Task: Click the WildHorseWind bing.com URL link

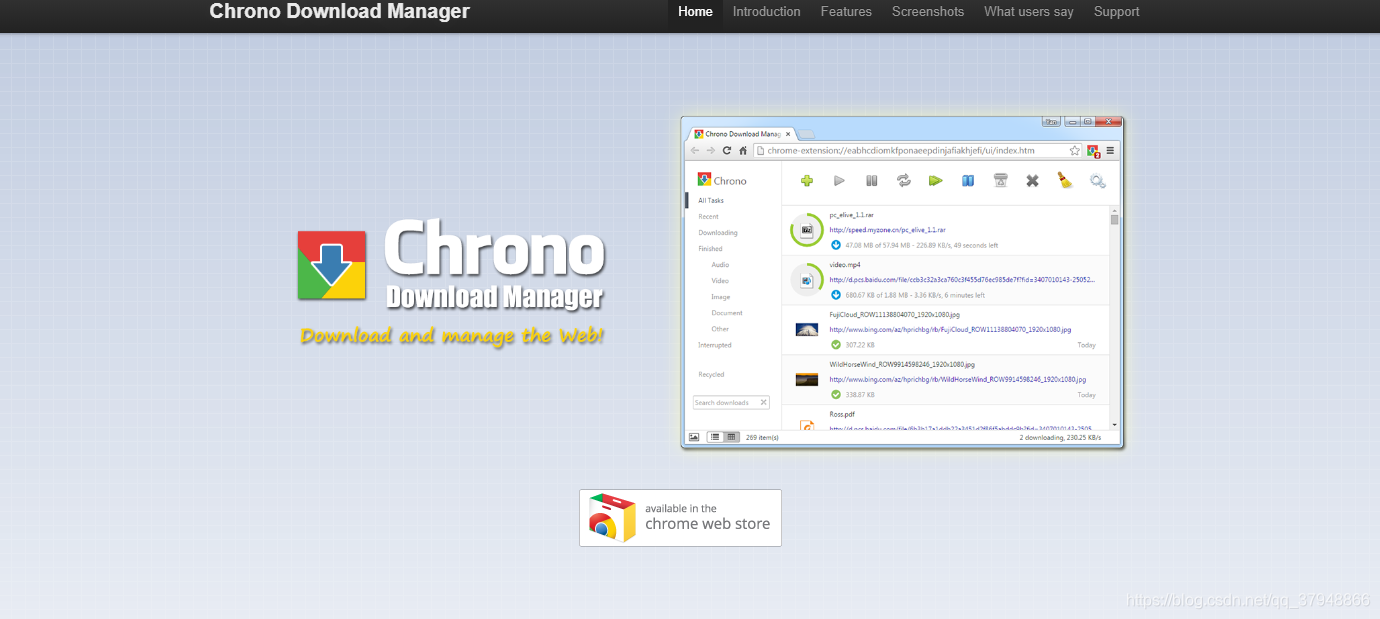Action: click(x=957, y=380)
